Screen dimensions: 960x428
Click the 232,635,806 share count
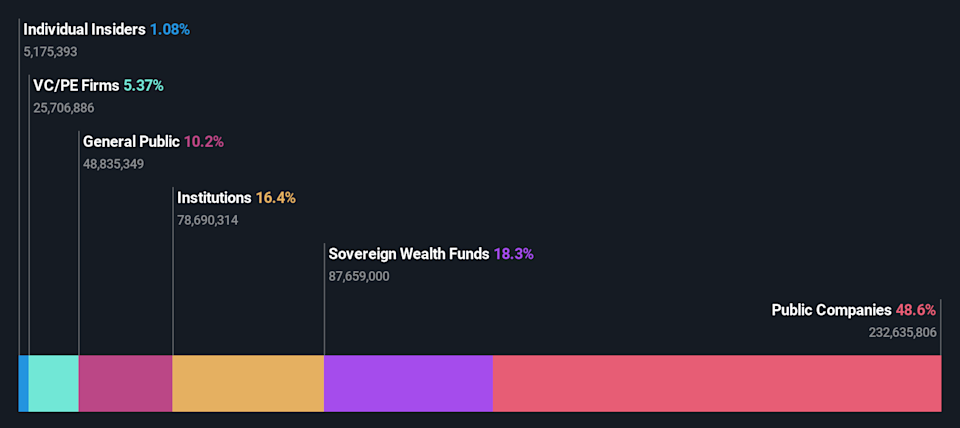click(x=903, y=332)
